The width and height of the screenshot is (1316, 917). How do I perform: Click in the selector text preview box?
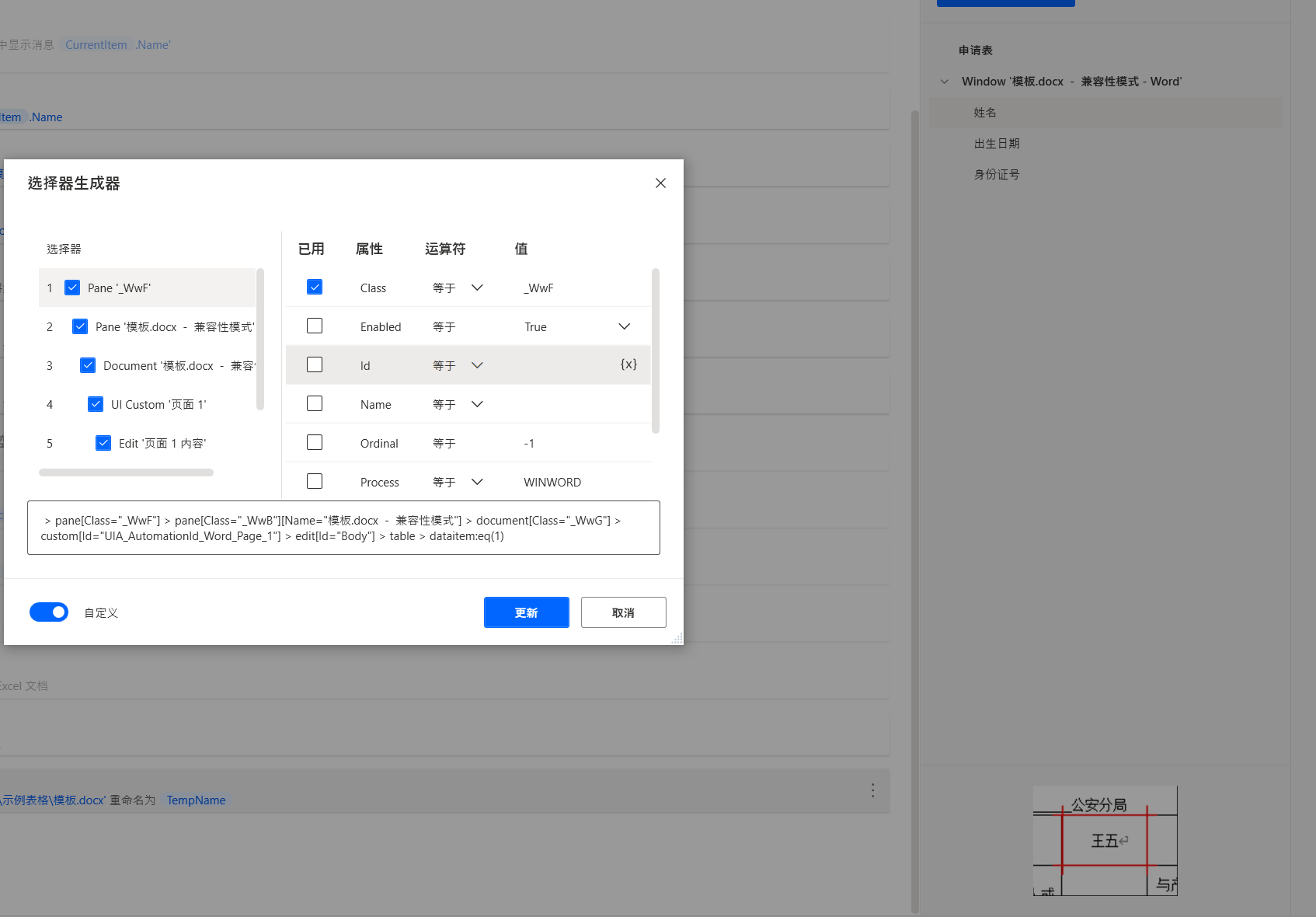point(343,528)
